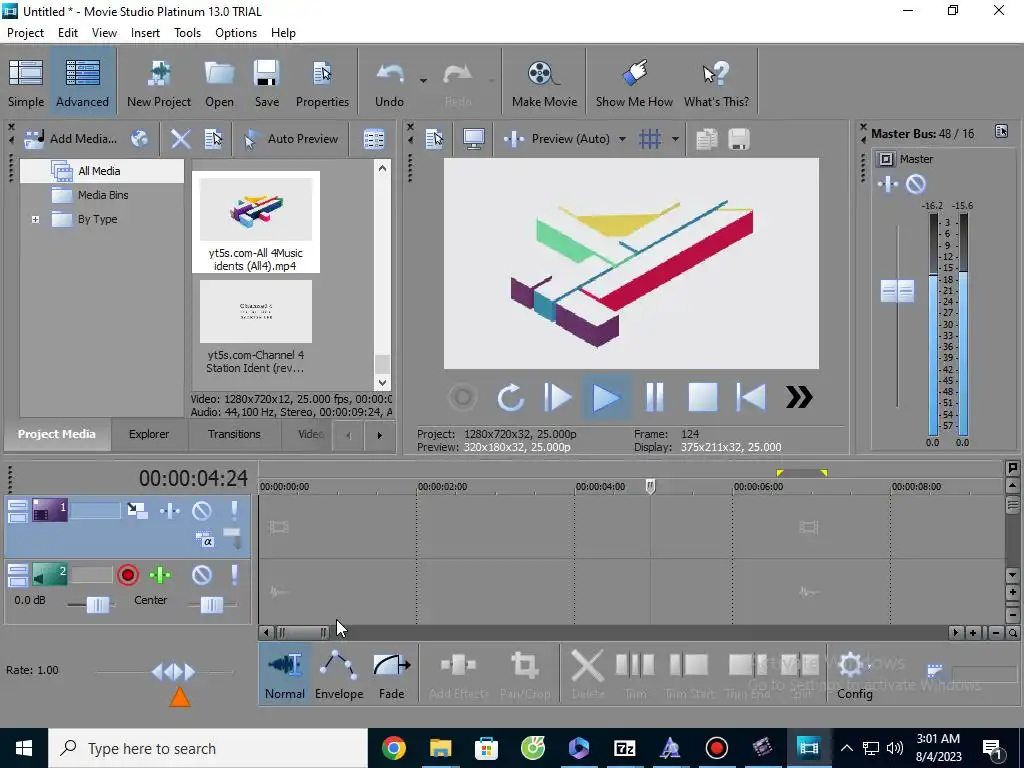Open project Properties
This screenshot has width=1024, height=768.
(322, 82)
